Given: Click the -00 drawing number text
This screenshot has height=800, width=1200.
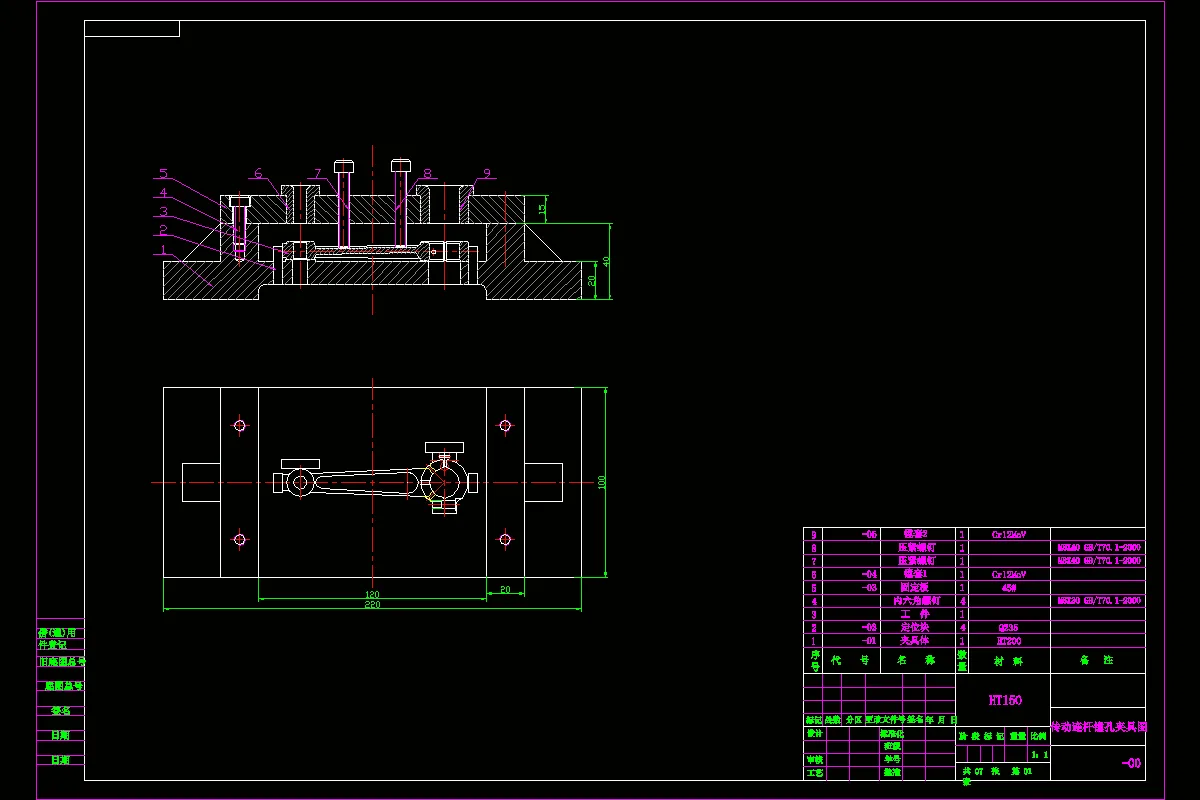Looking at the screenshot, I should click(x=1131, y=763).
